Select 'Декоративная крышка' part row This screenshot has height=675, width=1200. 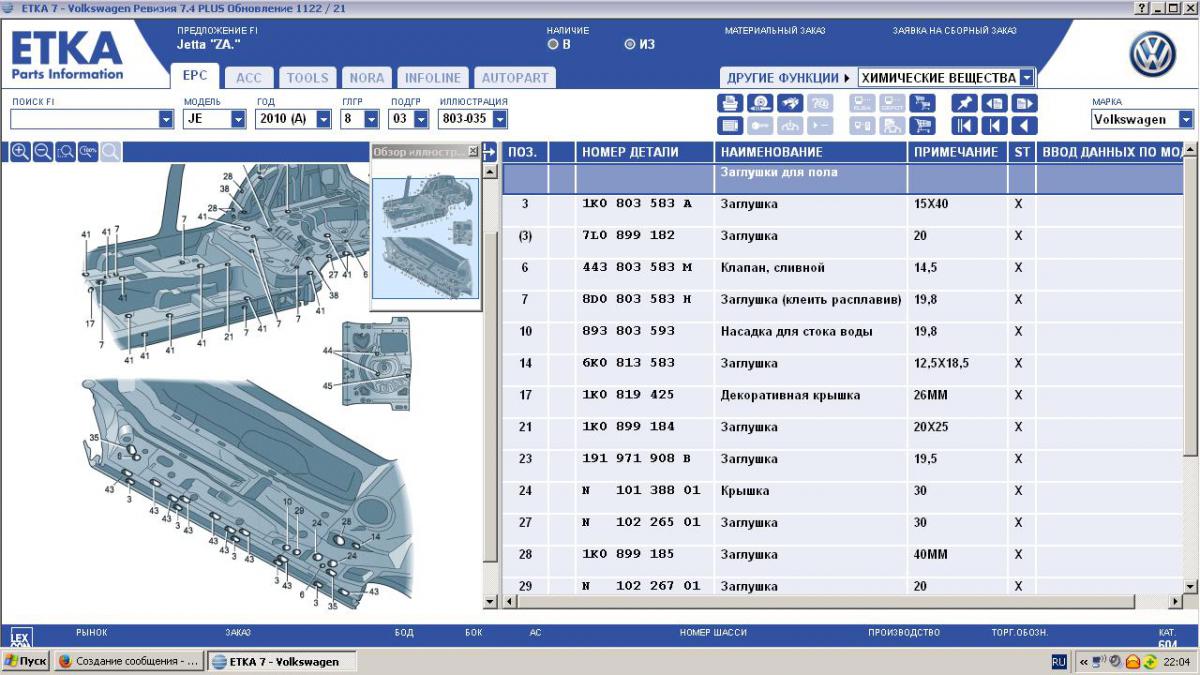coord(842,395)
